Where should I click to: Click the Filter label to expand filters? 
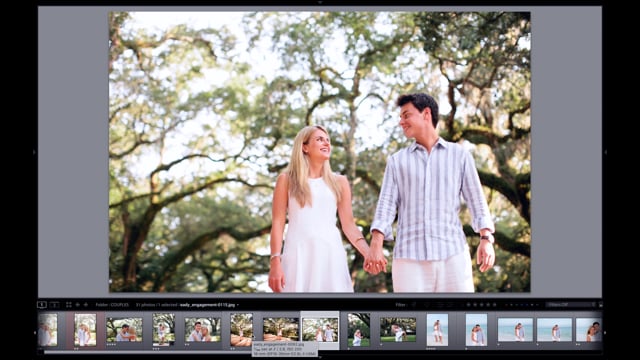pyautogui.click(x=400, y=304)
